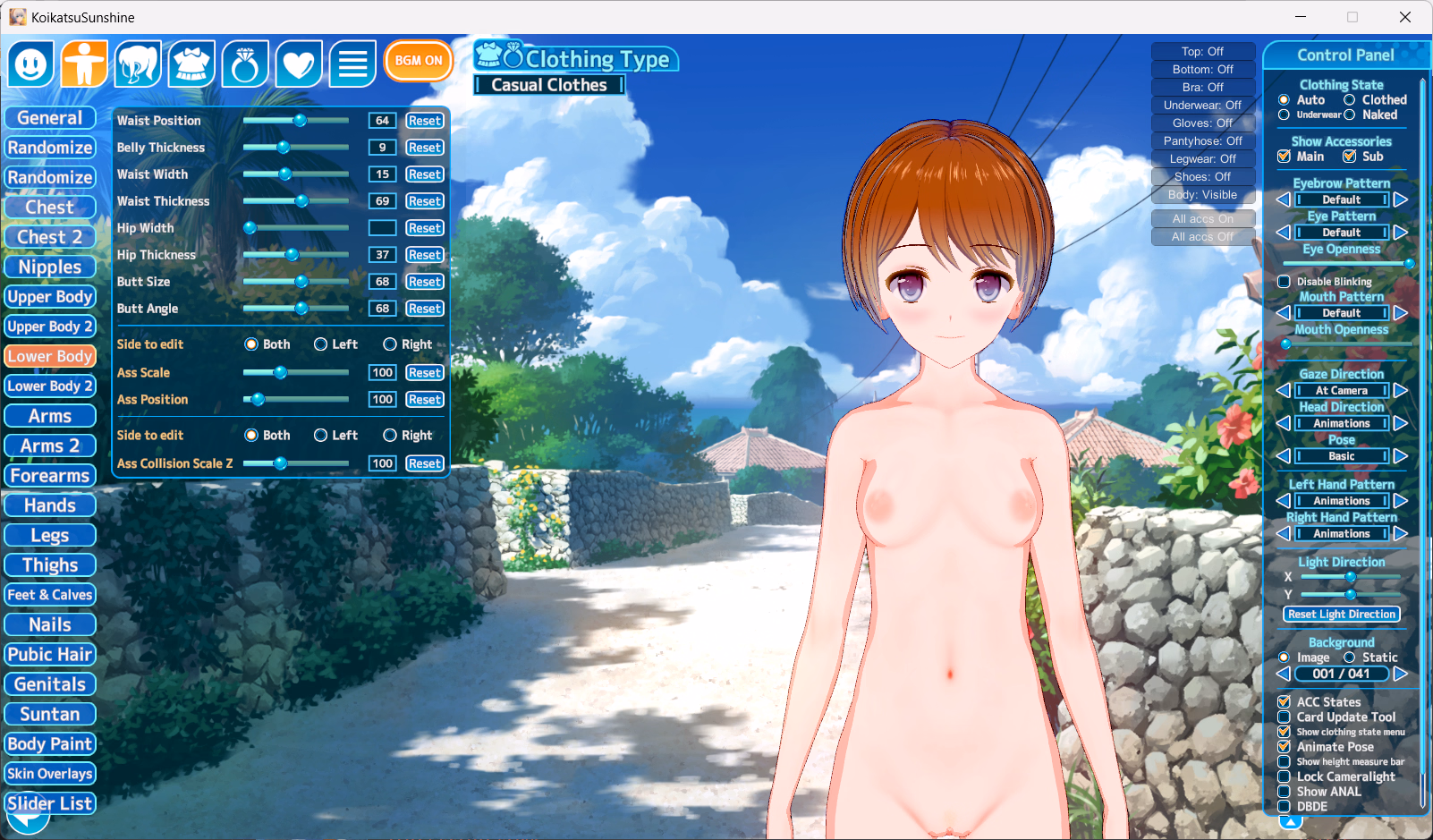Toggle the BGM ON button
This screenshot has height=840, width=1433.
click(x=419, y=61)
